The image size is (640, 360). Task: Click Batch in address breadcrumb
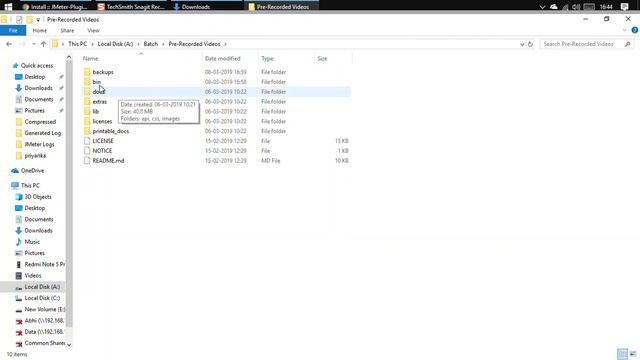coord(151,44)
